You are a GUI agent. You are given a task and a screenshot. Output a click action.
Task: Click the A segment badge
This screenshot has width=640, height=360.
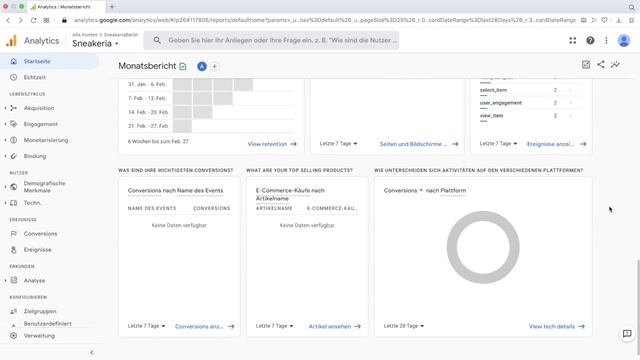coord(202,66)
